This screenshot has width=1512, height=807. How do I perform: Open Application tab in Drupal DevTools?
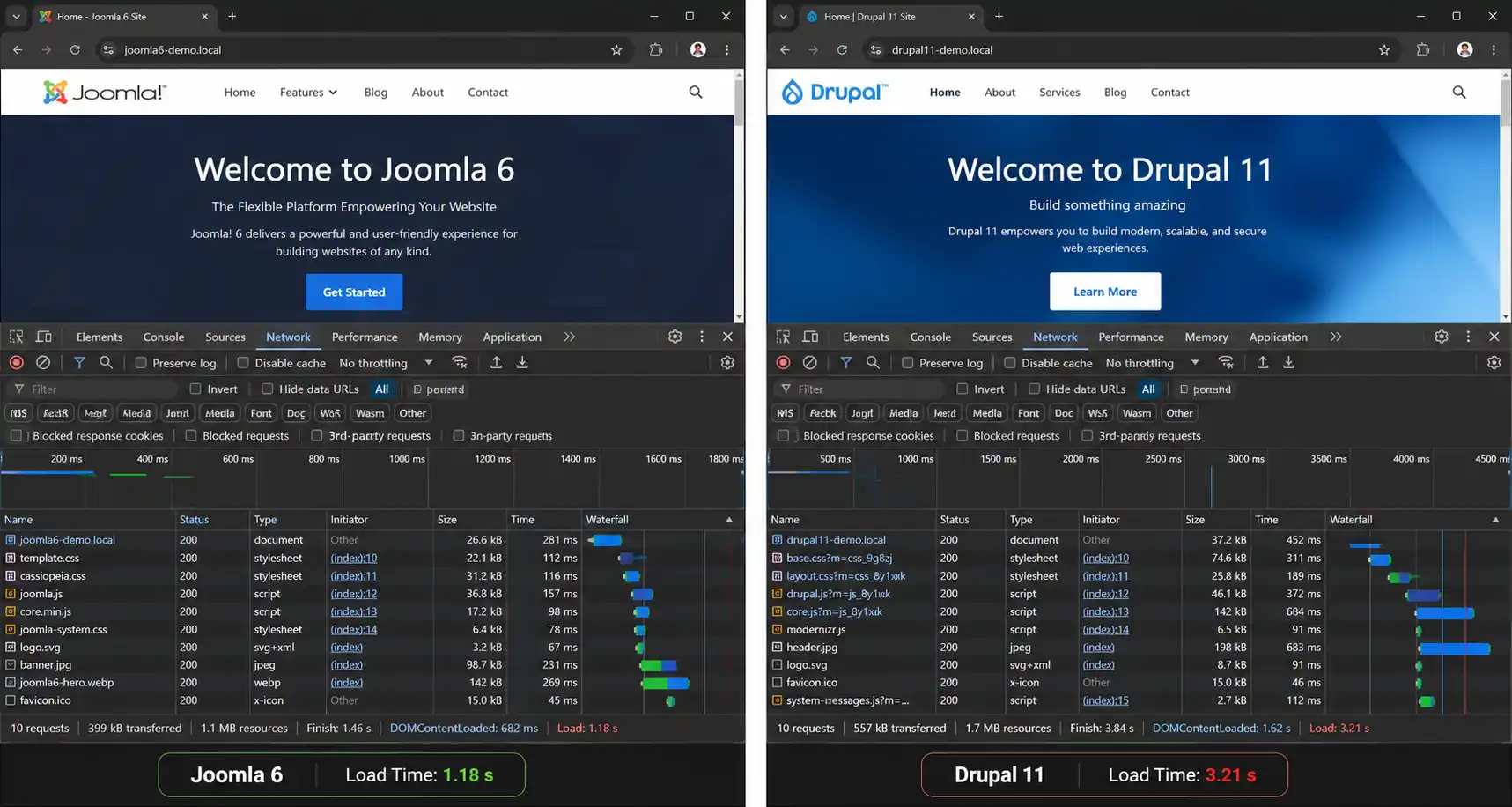tap(1278, 337)
